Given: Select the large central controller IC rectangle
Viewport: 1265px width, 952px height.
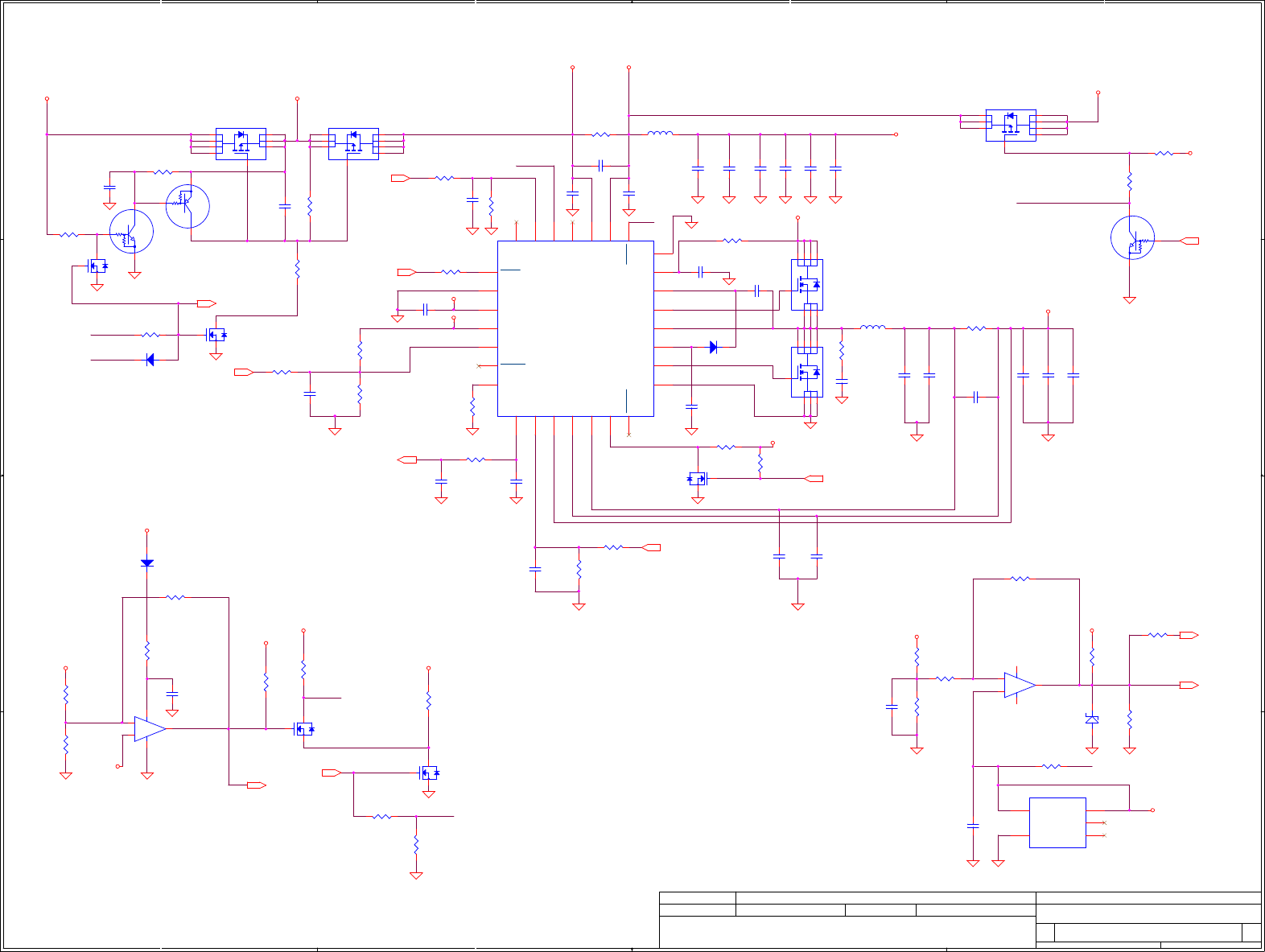Looking at the screenshot, I should (x=575, y=328).
